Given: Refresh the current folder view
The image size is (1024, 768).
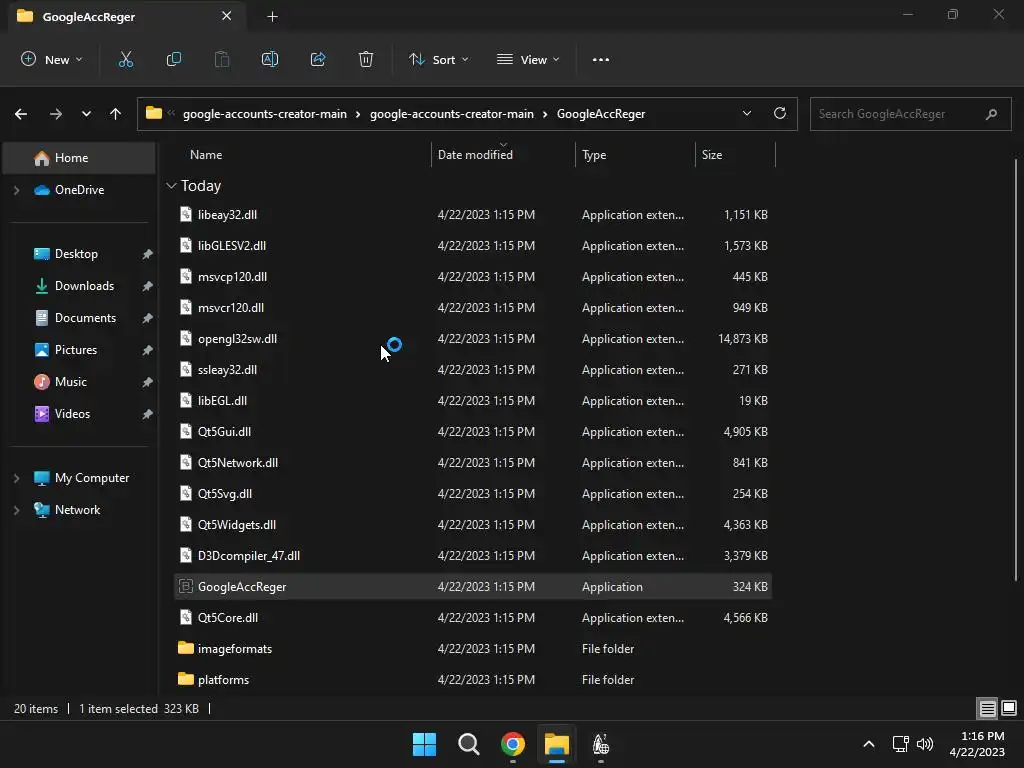Looking at the screenshot, I should click(x=780, y=114).
